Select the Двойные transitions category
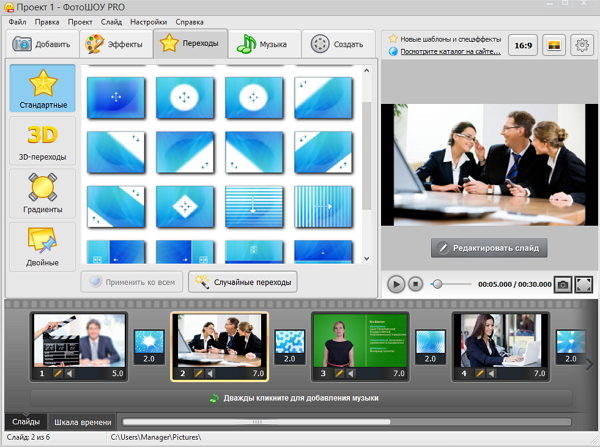Screen dimensions: 600x447 pyautogui.click(x=42, y=247)
